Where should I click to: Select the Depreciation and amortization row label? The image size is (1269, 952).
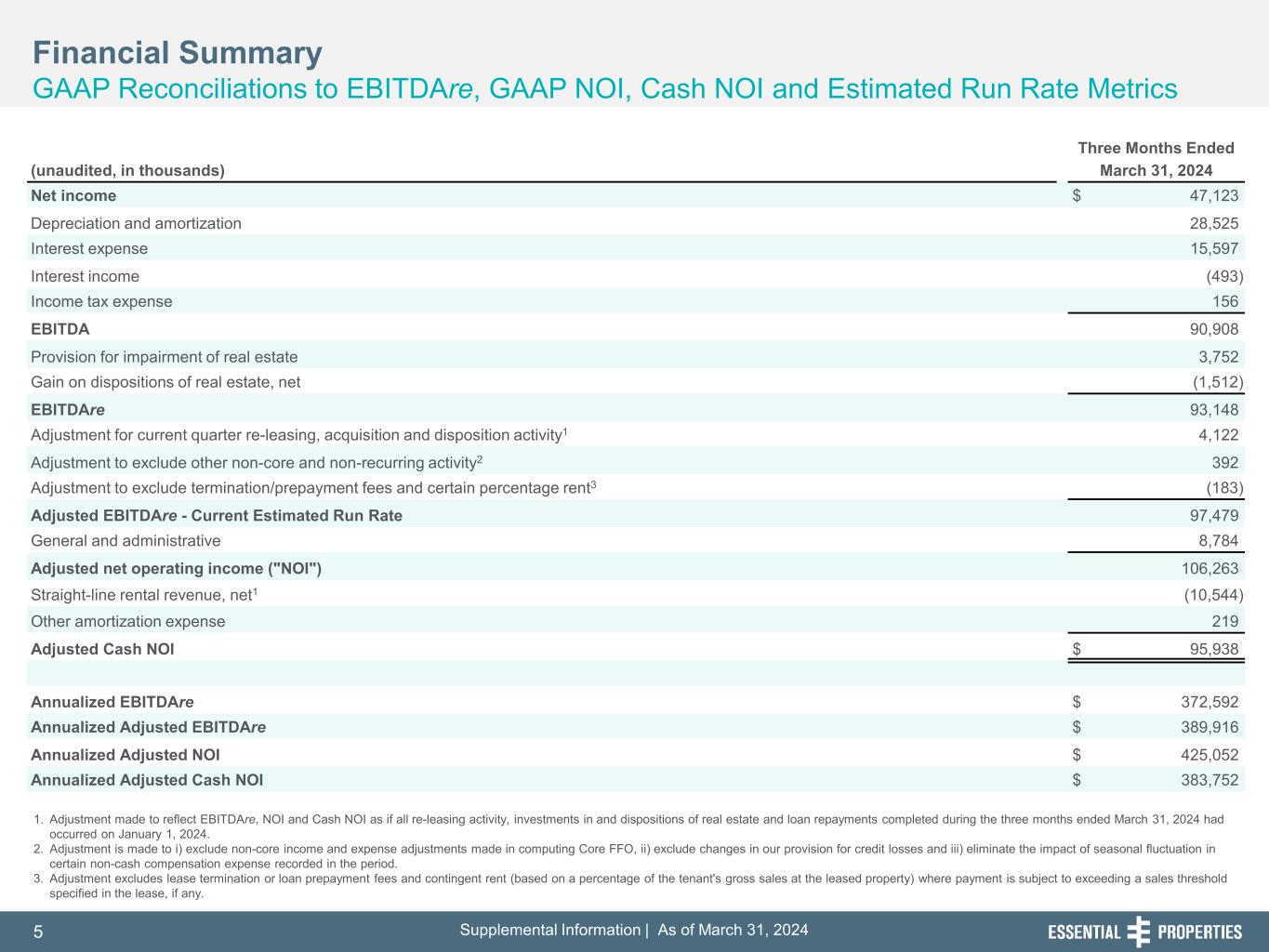click(136, 223)
